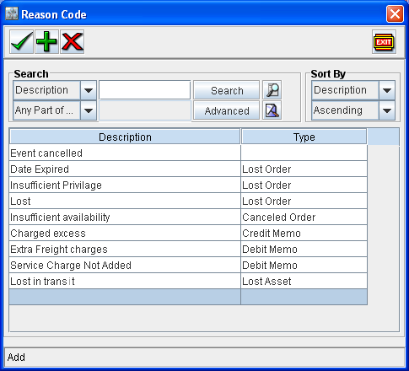Click the disabled second search field

(145, 110)
